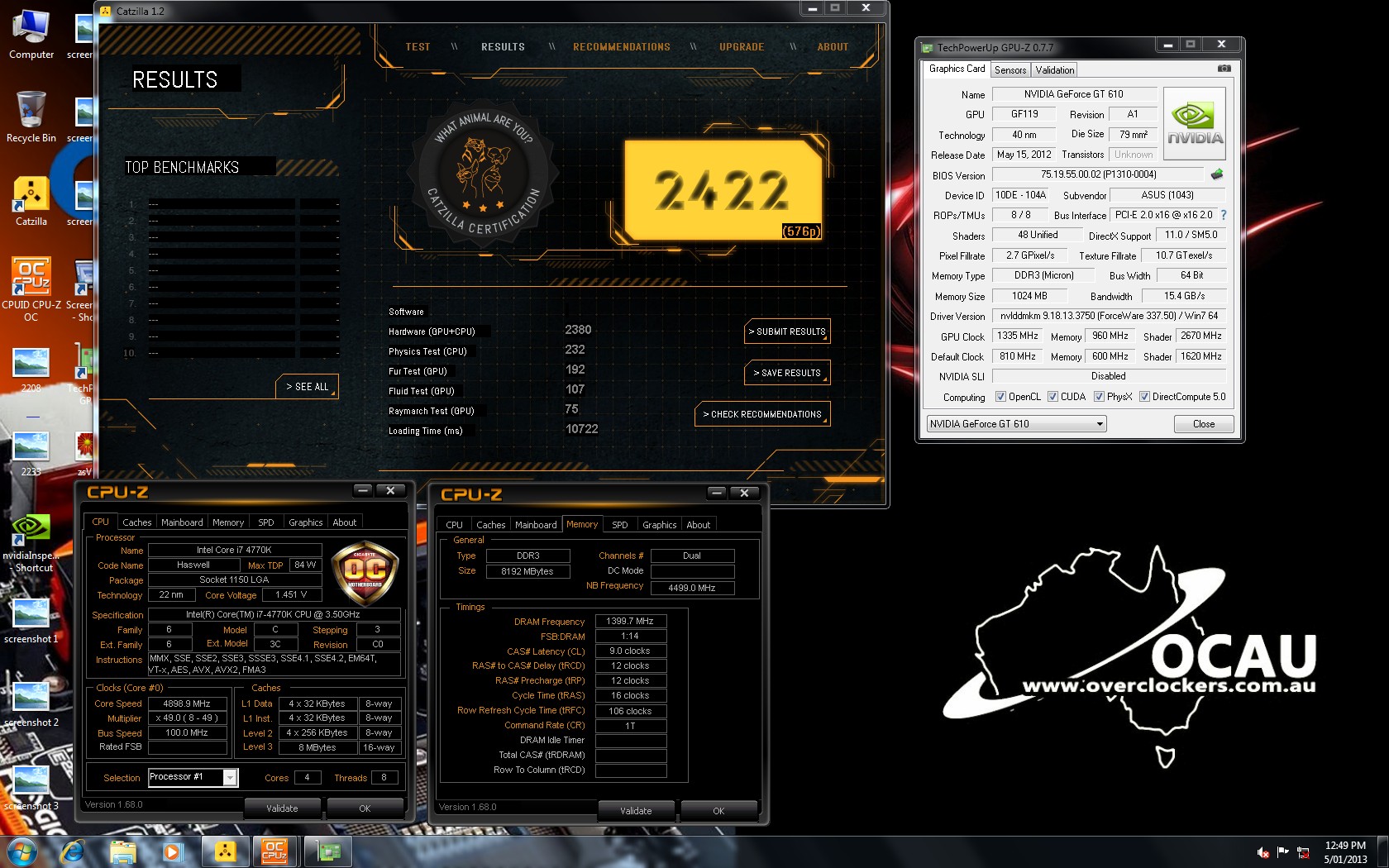The width and height of the screenshot is (1389, 868).
Task: Open Internet Explorer from taskbar
Action: (x=73, y=851)
